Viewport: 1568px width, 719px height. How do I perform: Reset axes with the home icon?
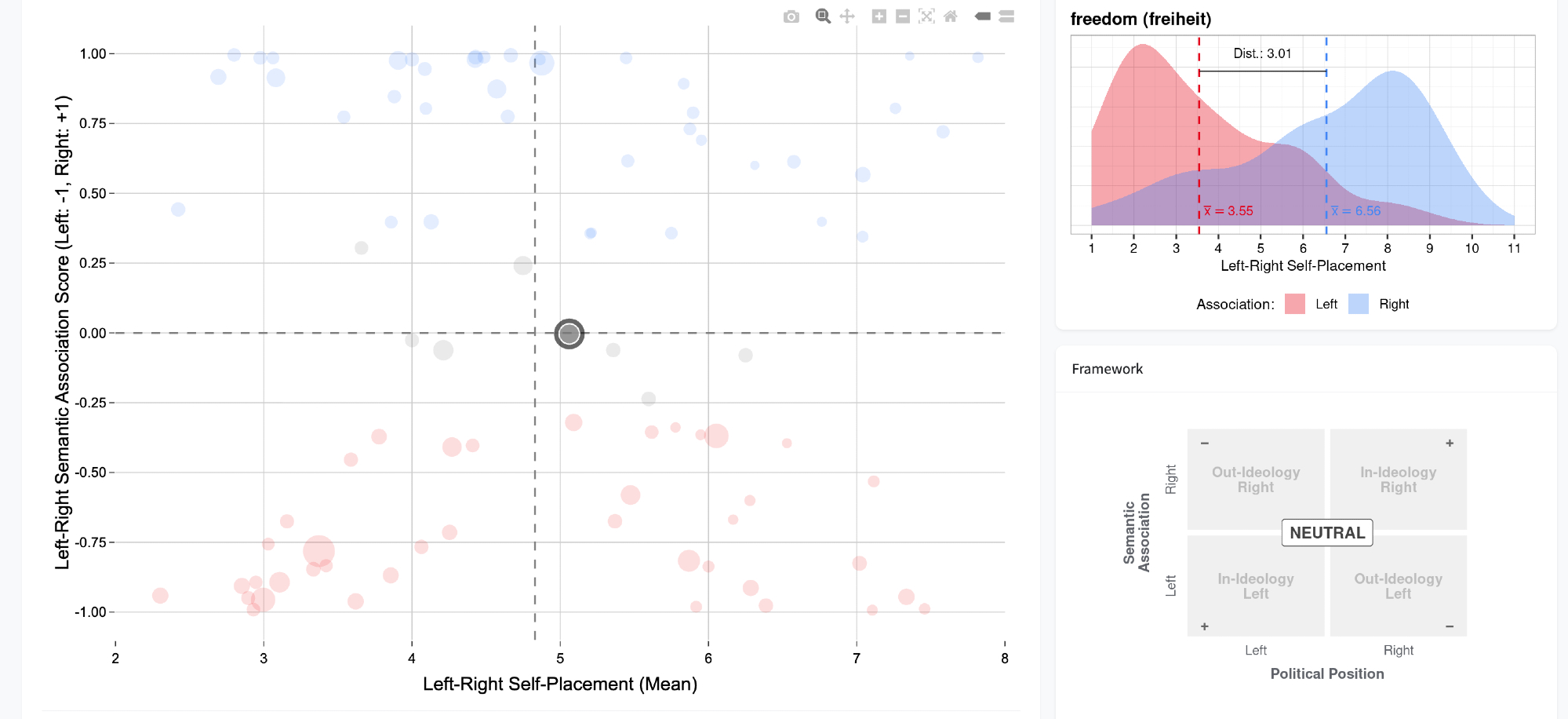951,16
